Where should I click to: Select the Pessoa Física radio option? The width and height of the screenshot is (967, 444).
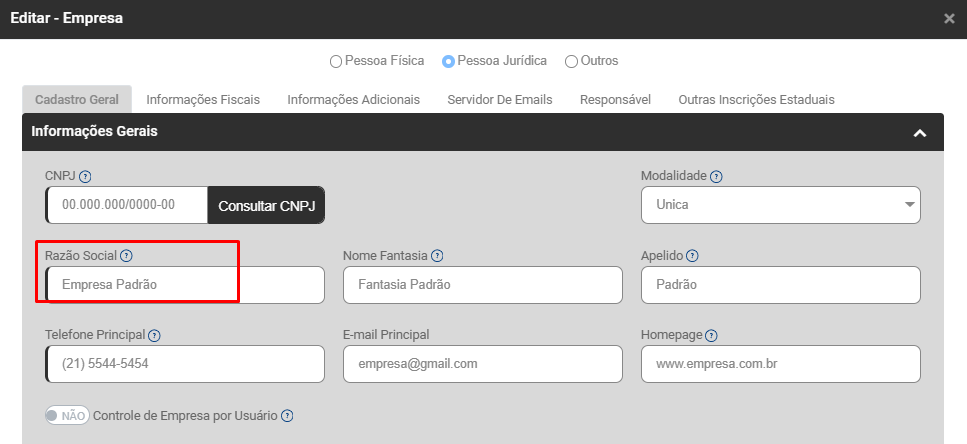pos(336,61)
